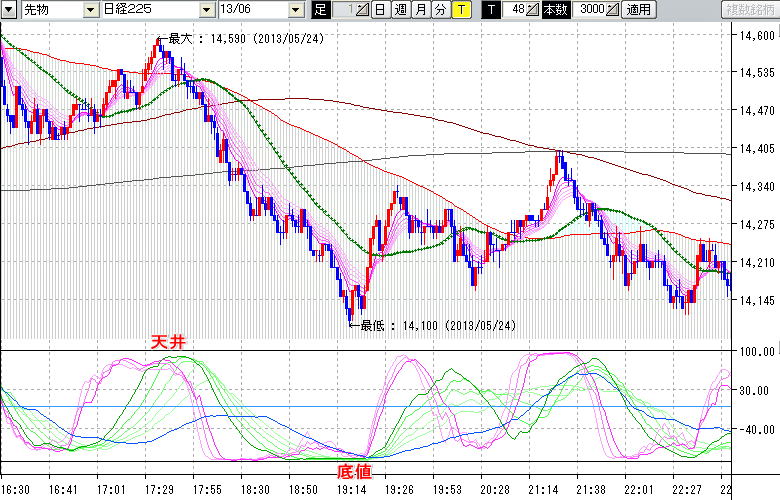Click the stepper next to the 足 field
Viewport: 780px width, 500px height.
click(363, 10)
